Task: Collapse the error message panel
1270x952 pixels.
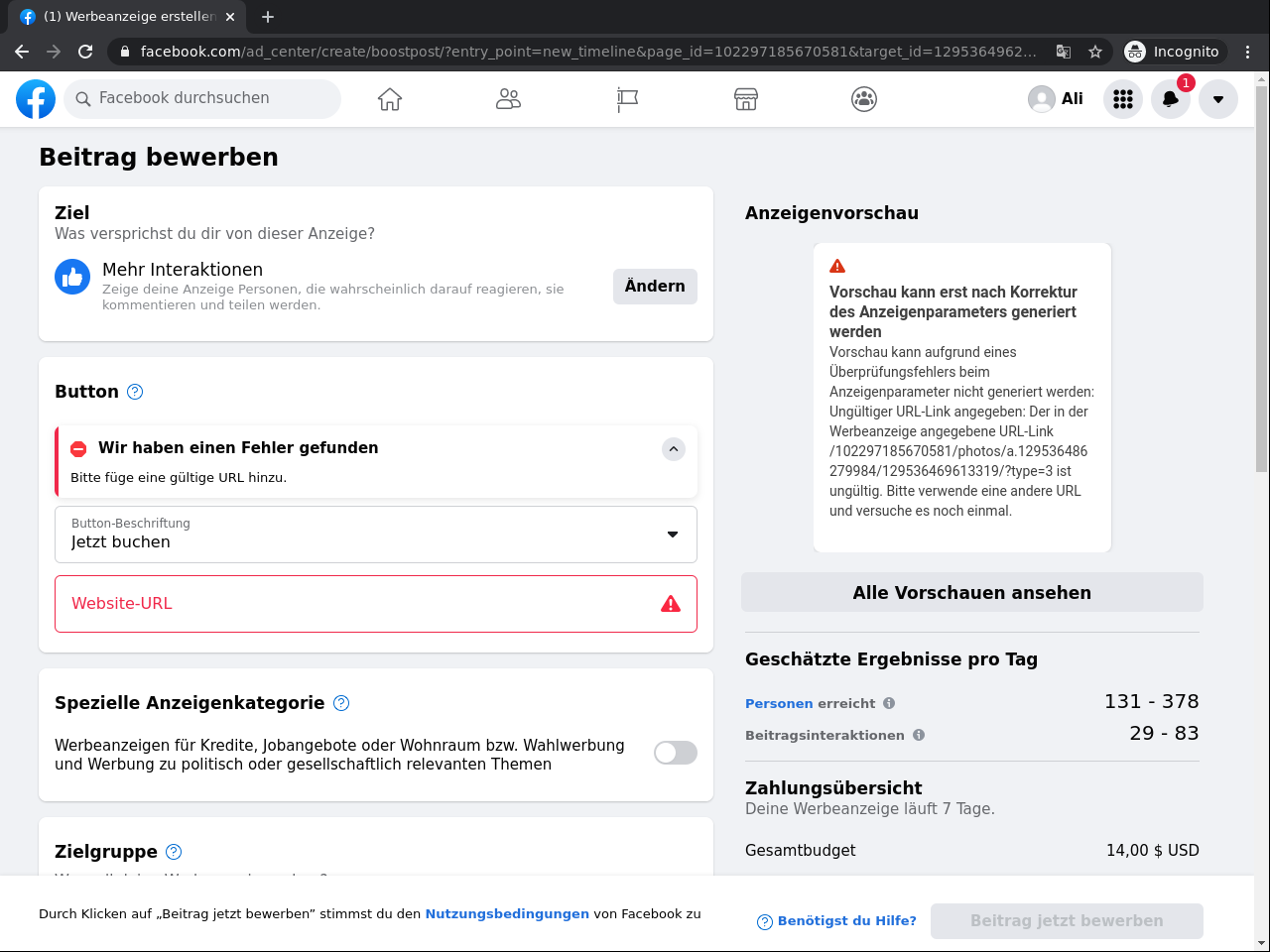Action: [674, 449]
